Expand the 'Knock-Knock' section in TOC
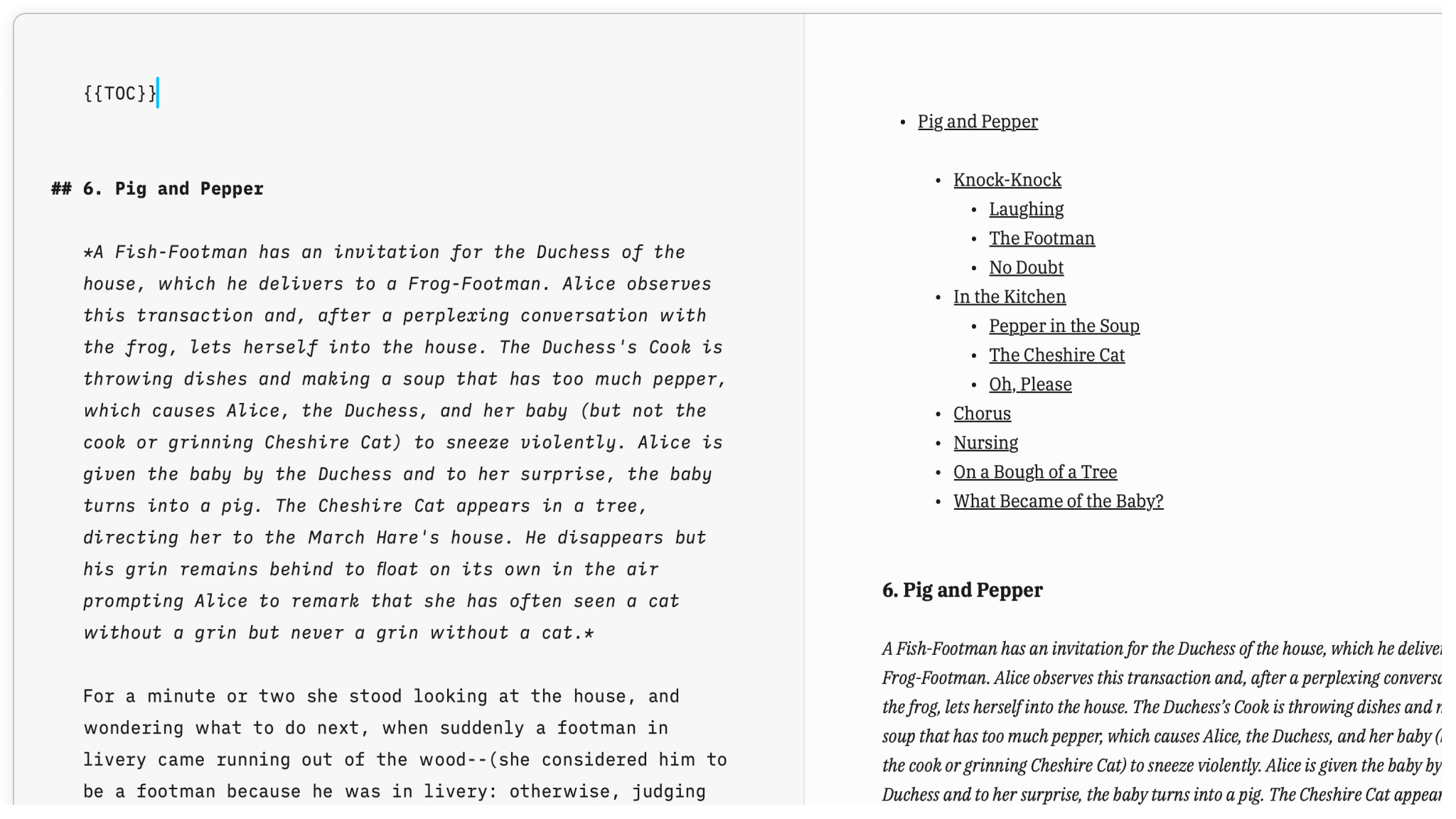The image size is (1456, 819). [1007, 180]
